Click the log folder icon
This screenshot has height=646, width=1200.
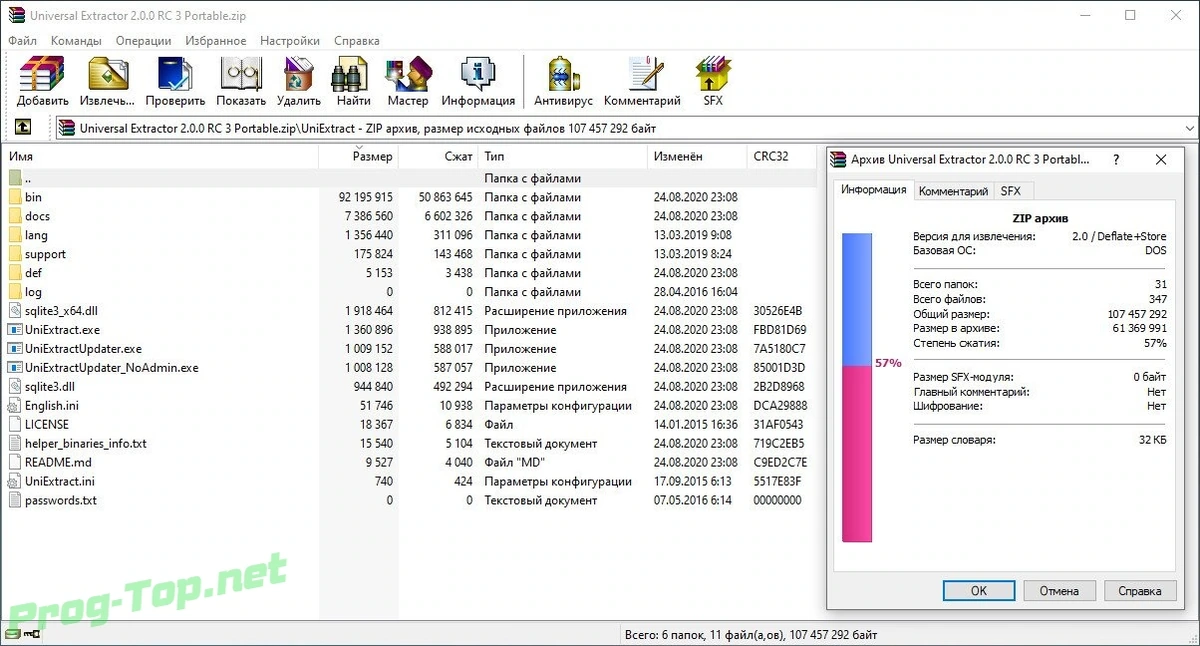(x=15, y=292)
